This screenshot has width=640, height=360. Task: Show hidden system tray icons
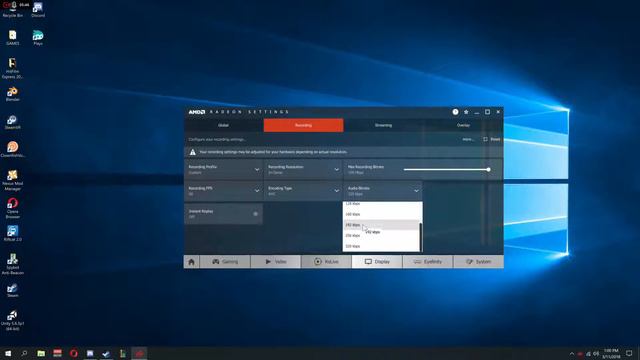click(x=571, y=353)
